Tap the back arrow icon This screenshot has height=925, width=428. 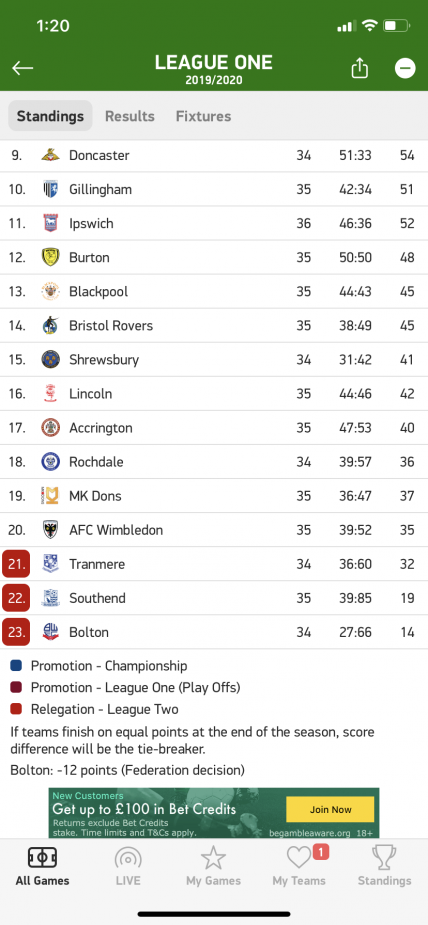click(x=23, y=68)
